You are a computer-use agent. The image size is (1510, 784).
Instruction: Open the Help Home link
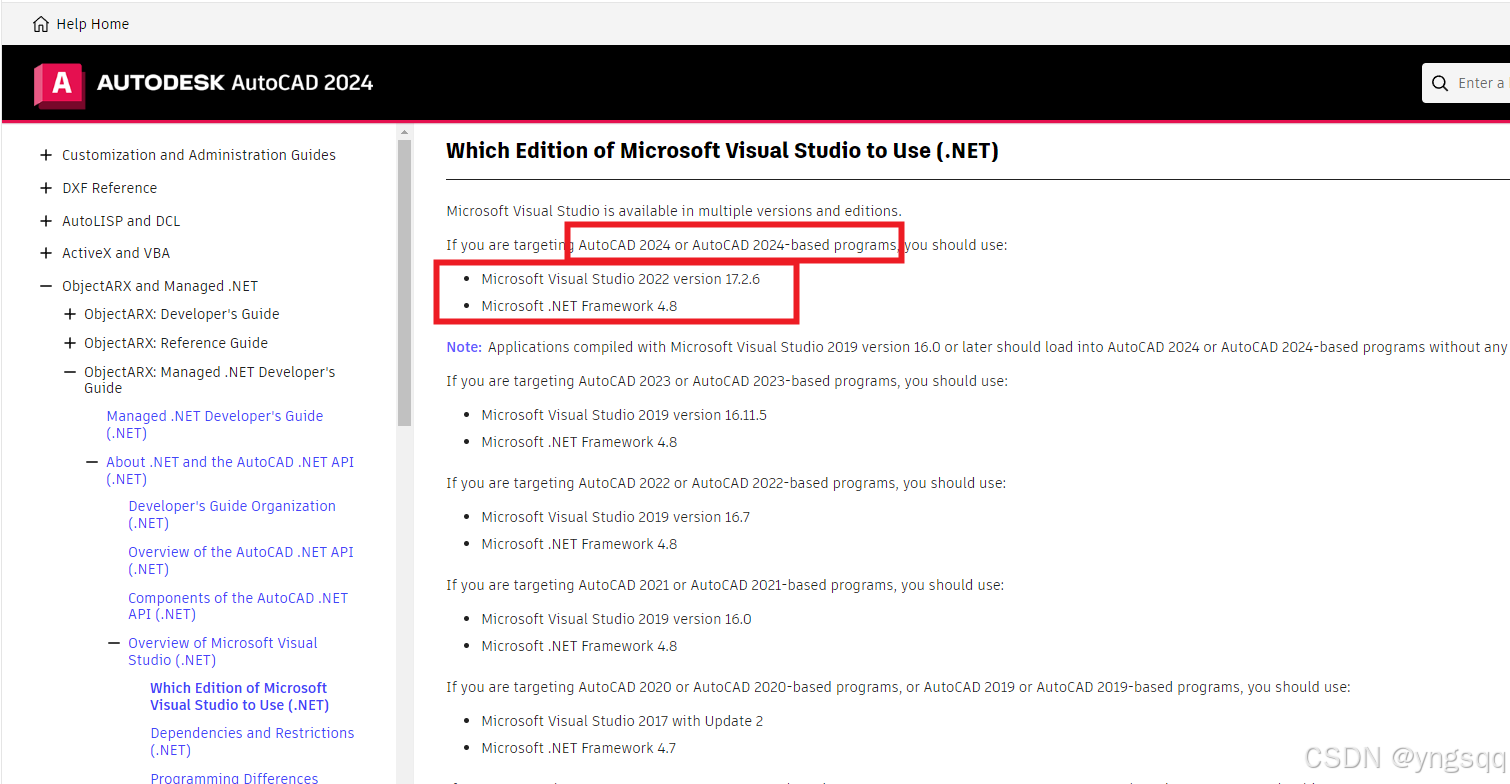pyautogui.click(x=92, y=24)
